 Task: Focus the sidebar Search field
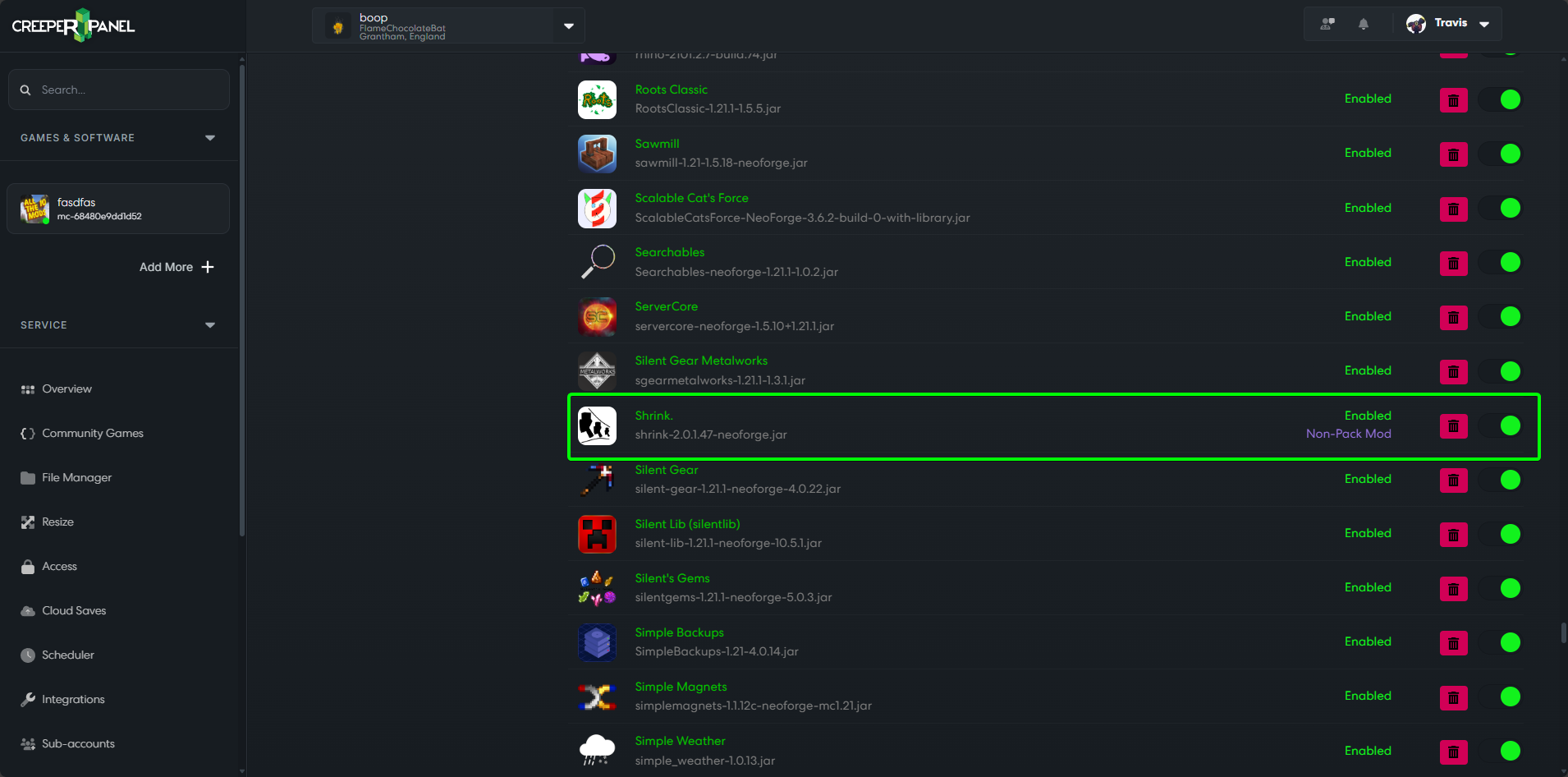coord(119,90)
